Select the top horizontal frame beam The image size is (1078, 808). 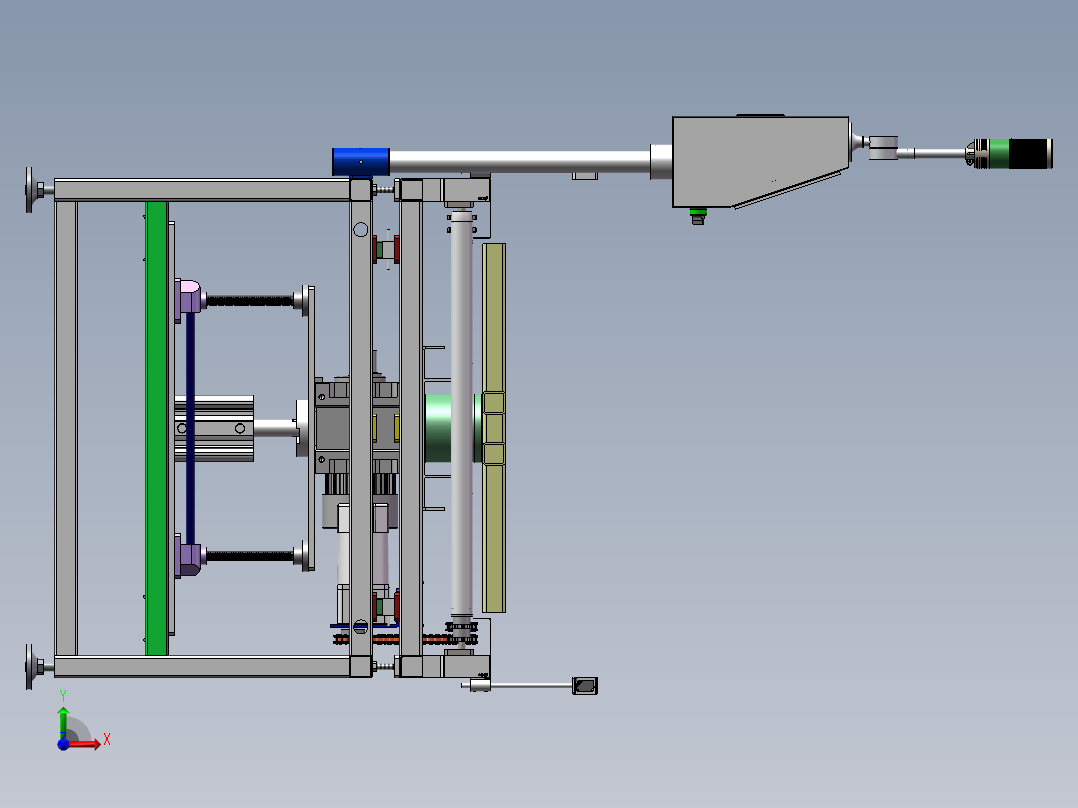click(x=202, y=190)
